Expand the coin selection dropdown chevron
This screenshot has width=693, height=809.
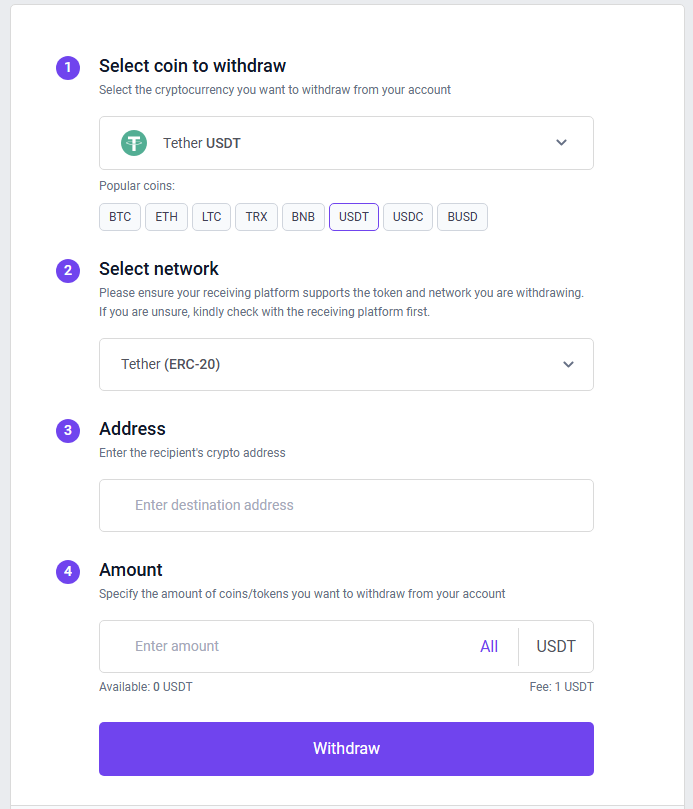tap(561, 143)
